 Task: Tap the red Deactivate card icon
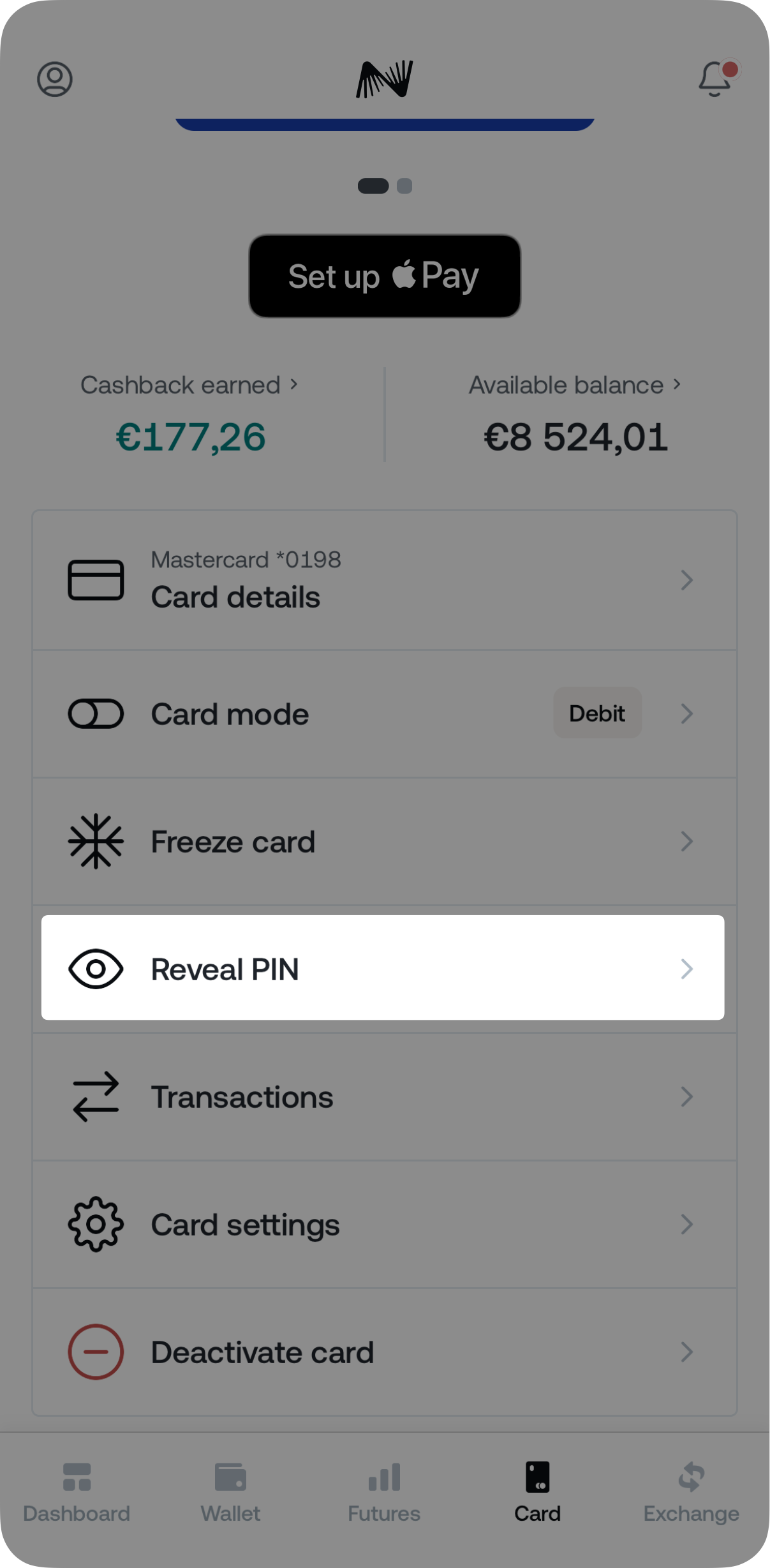(96, 1352)
